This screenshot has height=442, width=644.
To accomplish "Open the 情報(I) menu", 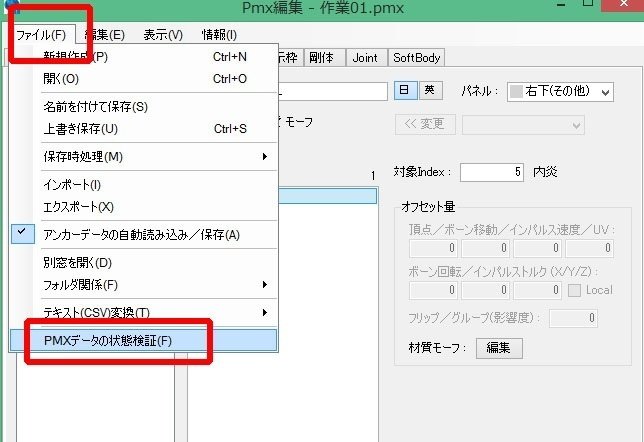I will [219, 35].
